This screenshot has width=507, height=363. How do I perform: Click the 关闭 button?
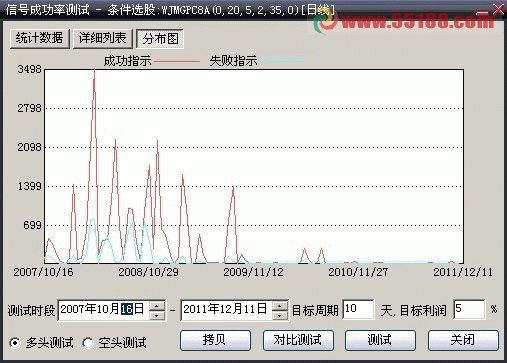pyautogui.click(x=463, y=340)
